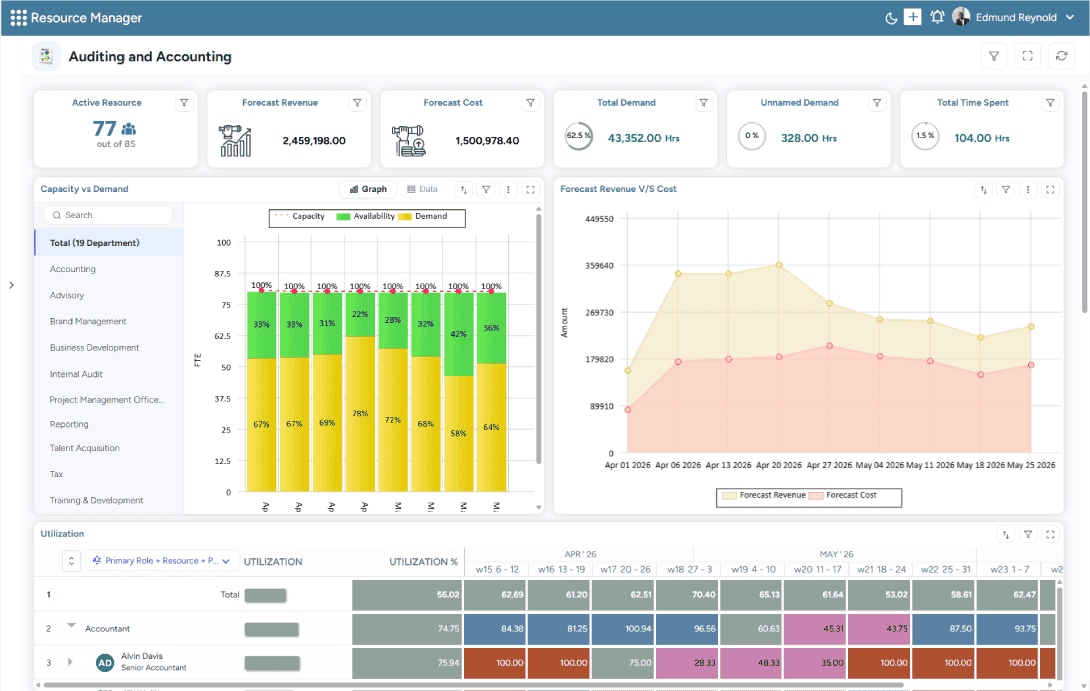The image size is (1090, 691).
Task: Maximize the Utilization widget
Action: (1050, 535)
